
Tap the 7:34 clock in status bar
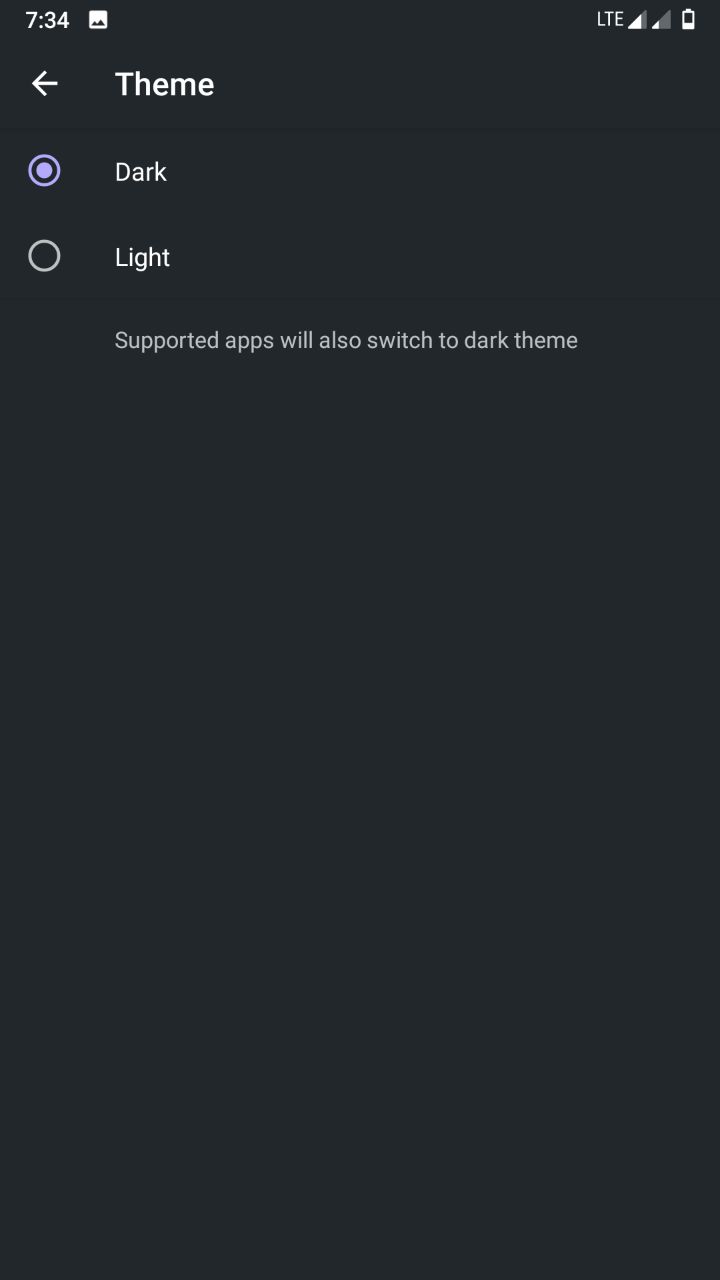(47, 20)
